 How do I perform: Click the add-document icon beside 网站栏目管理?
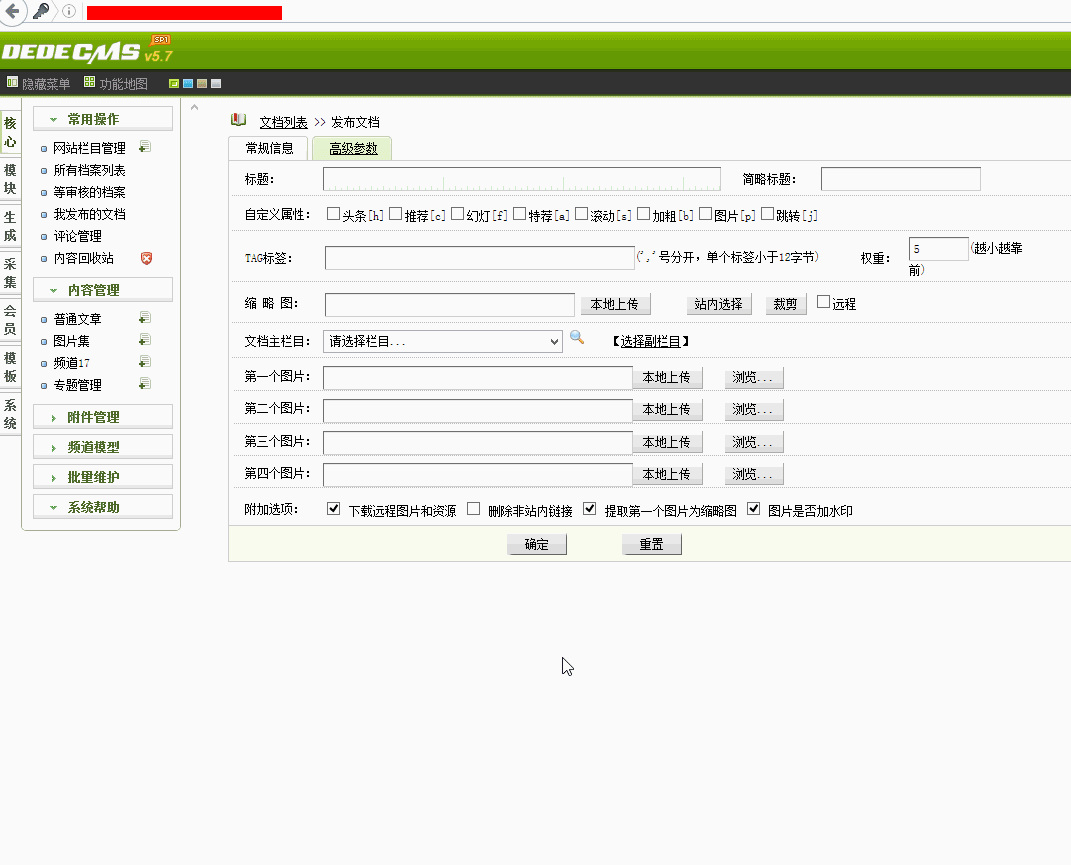click(x=143, y=146)
